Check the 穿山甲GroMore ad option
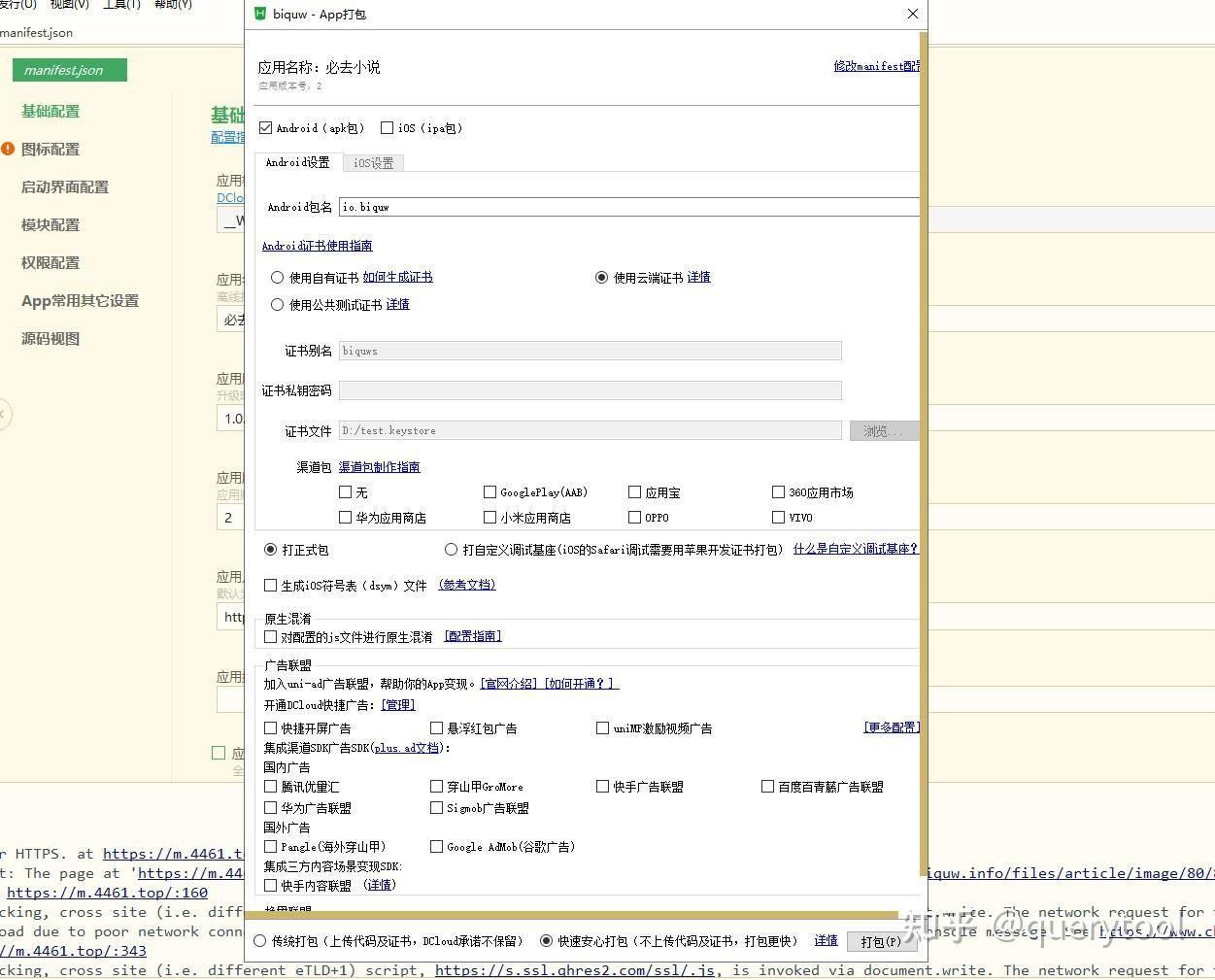The height and width of the screenshot is (980, 1215). 437,787
